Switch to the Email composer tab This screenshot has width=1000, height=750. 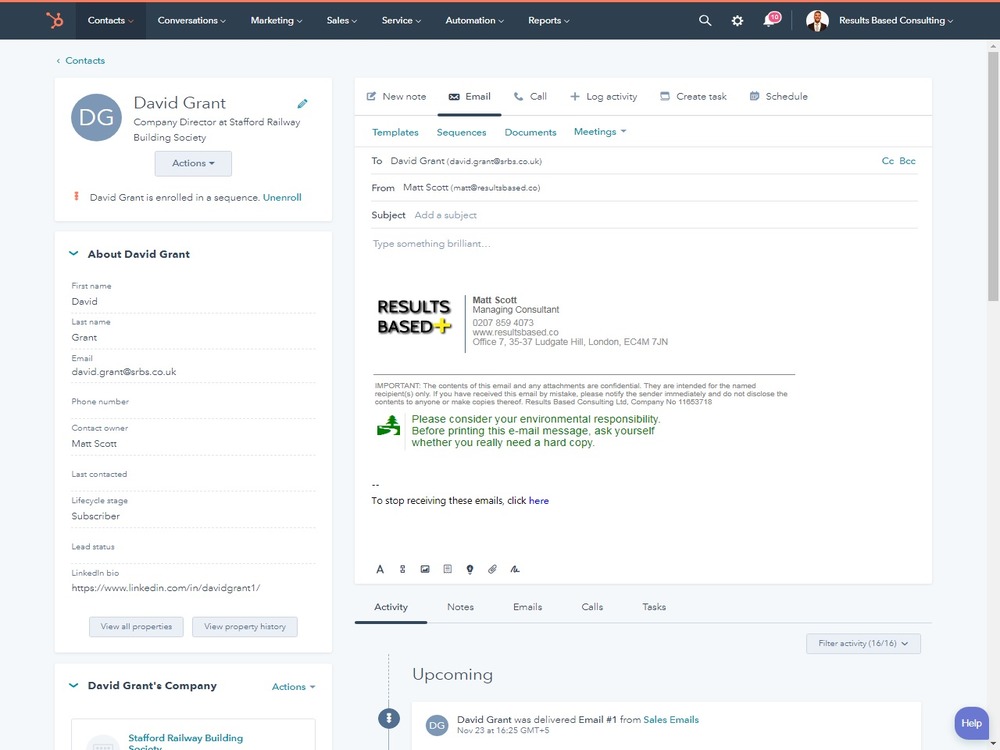click(469, 96)
